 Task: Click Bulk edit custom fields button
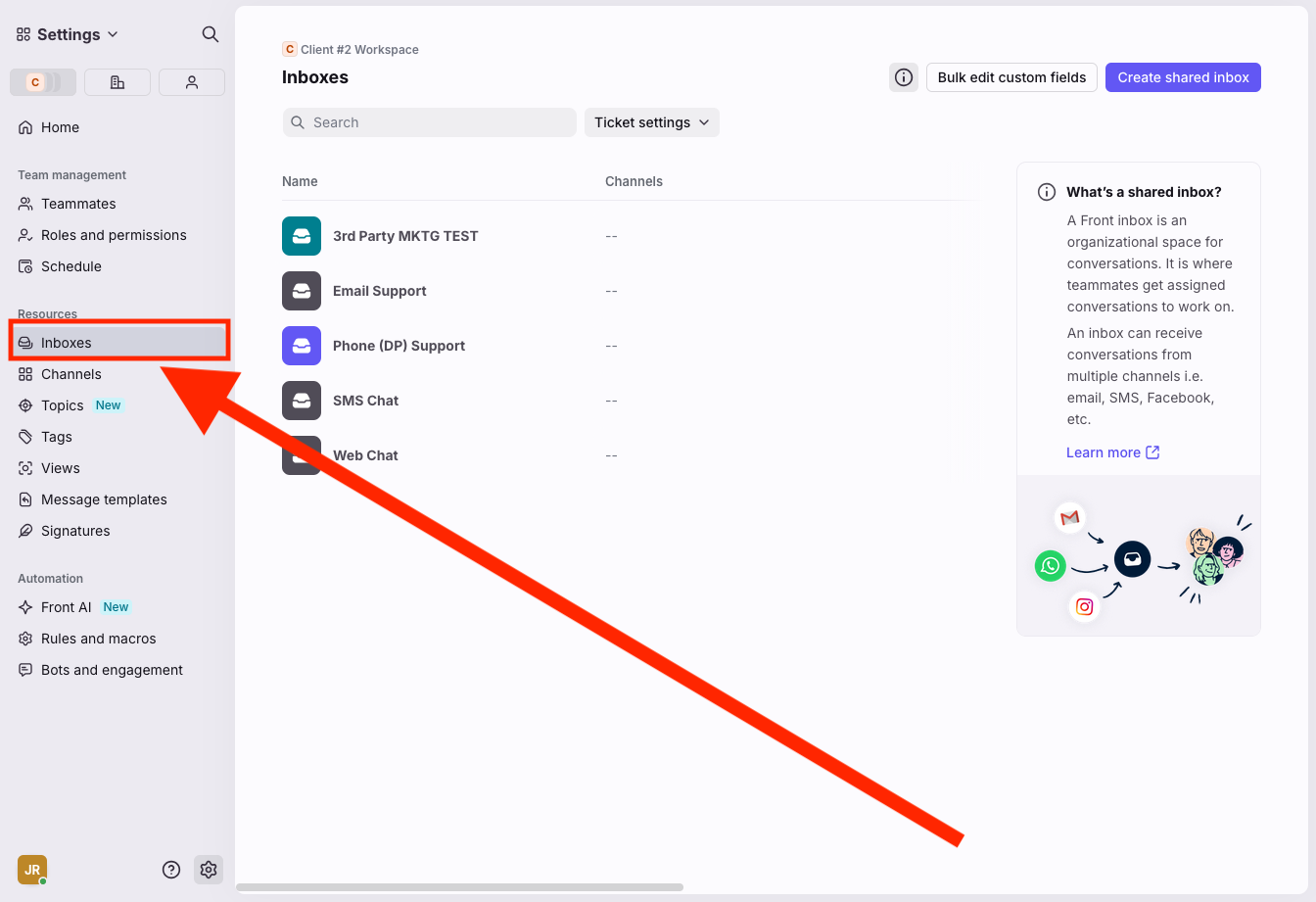click(x=1011, y=77)
